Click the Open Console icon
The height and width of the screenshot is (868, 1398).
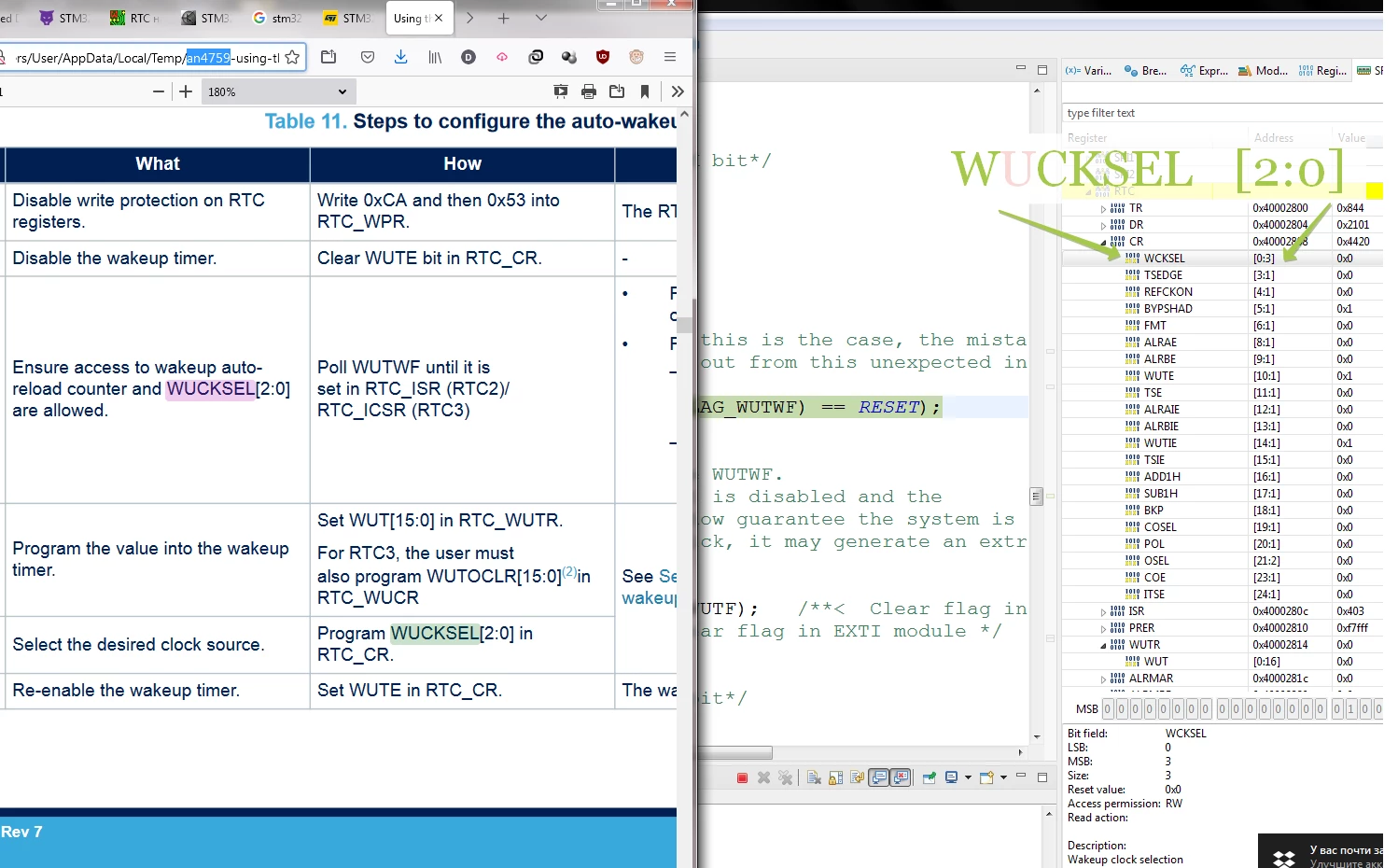point(986,777)
